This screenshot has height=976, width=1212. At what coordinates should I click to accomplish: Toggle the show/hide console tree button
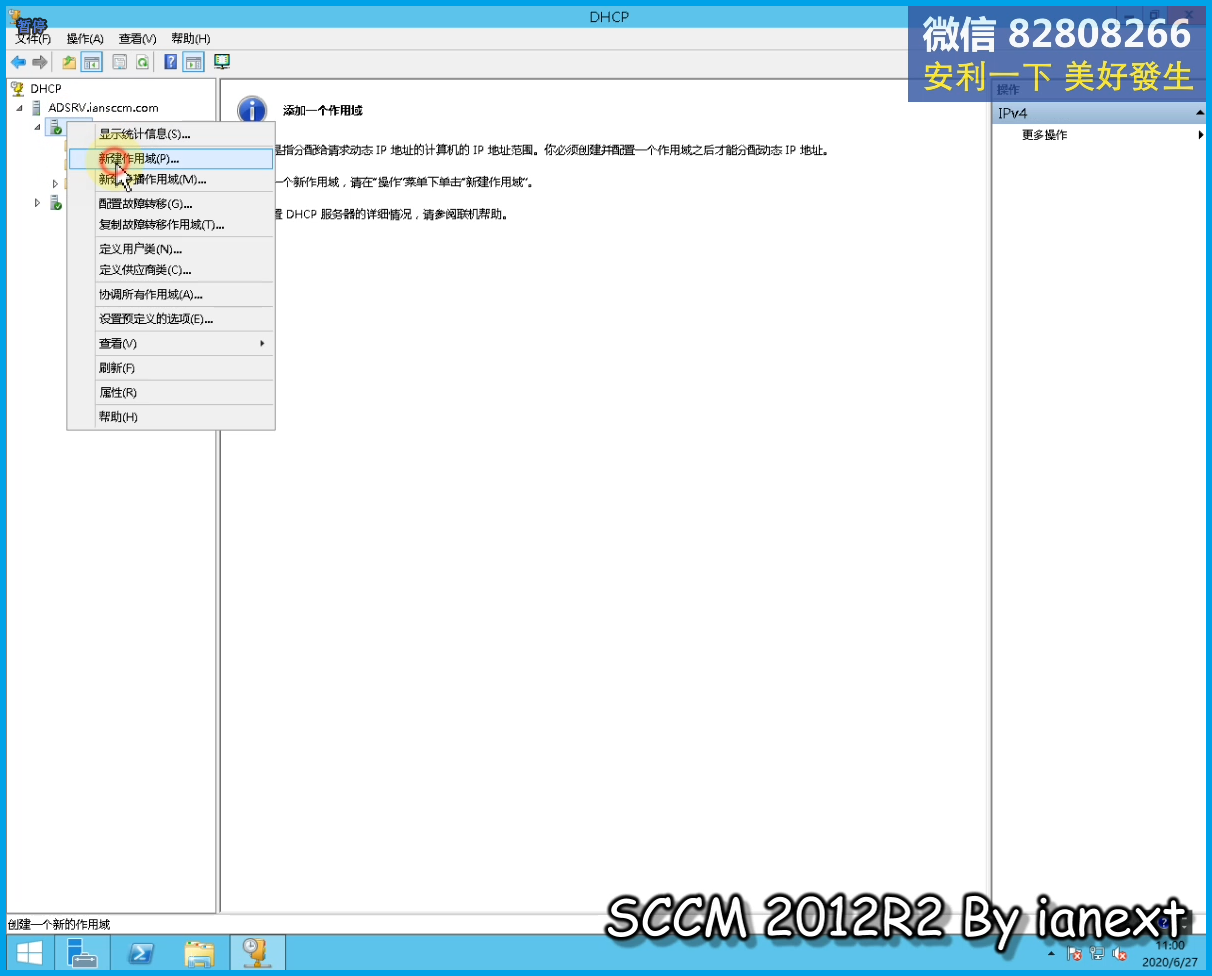[92, 62]
